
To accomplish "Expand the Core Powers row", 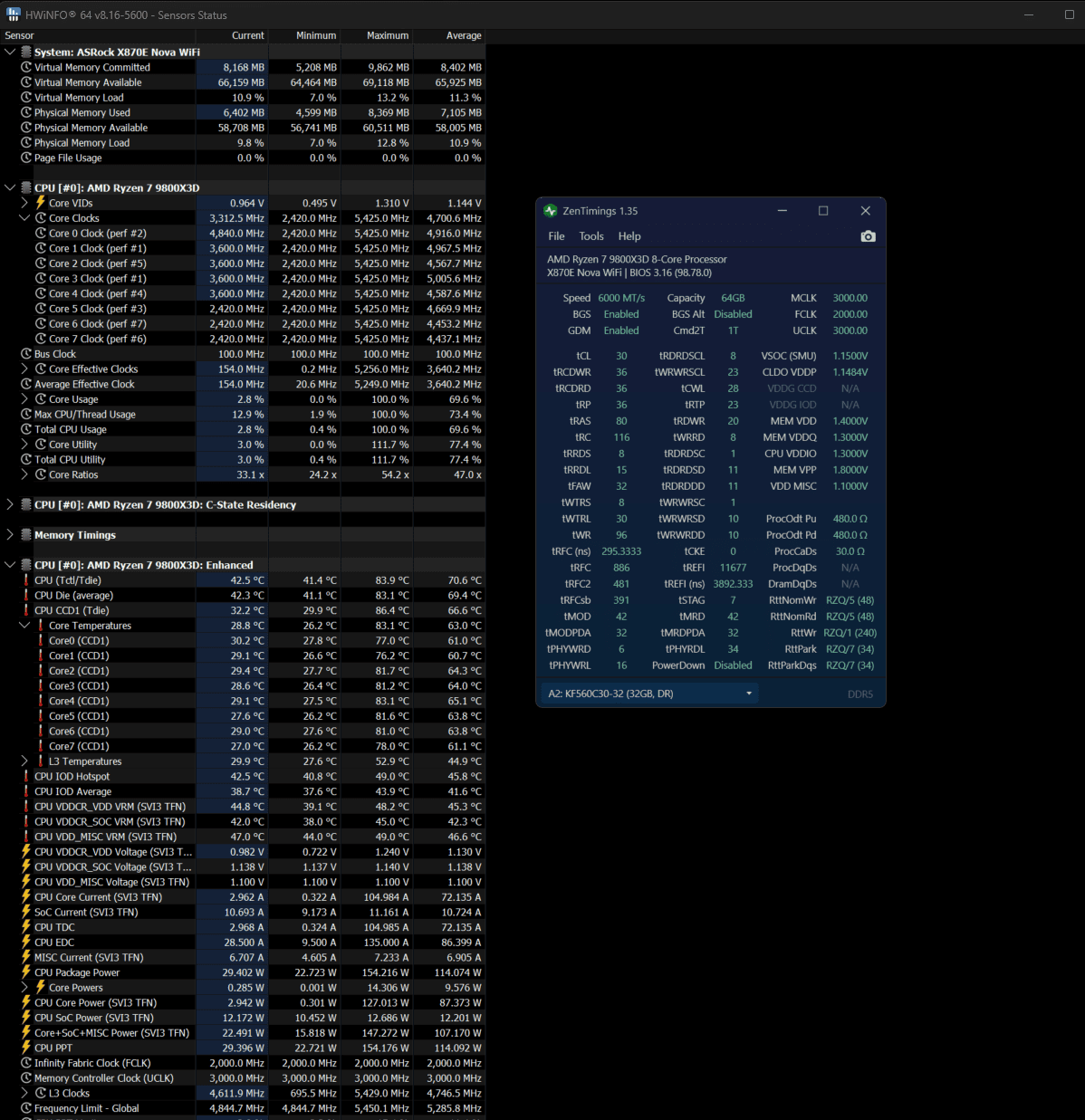I will (x=24, y=988).
